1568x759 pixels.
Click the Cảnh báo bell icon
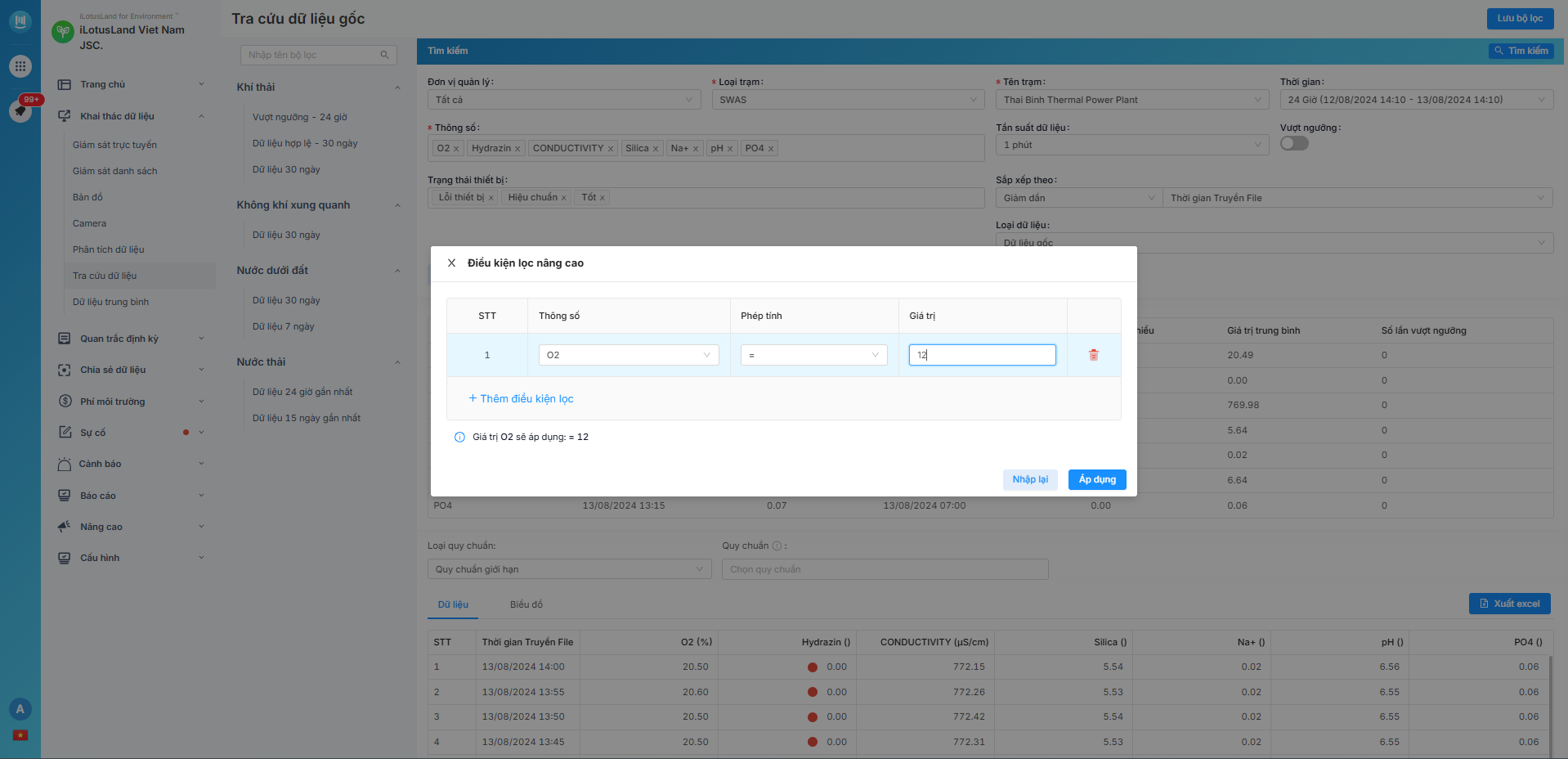(65, 464)
